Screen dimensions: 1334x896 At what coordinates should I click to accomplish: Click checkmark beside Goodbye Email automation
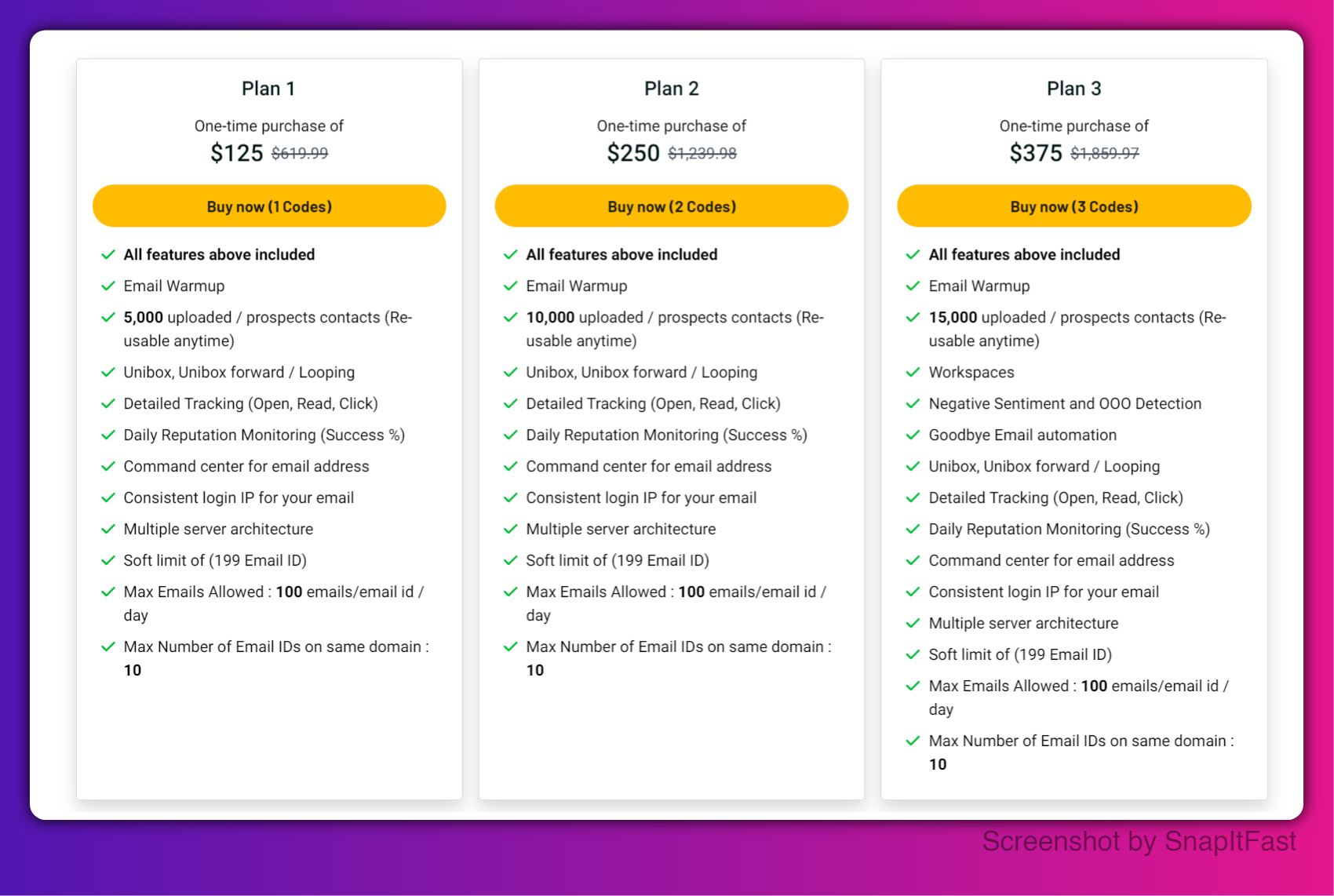913,435
